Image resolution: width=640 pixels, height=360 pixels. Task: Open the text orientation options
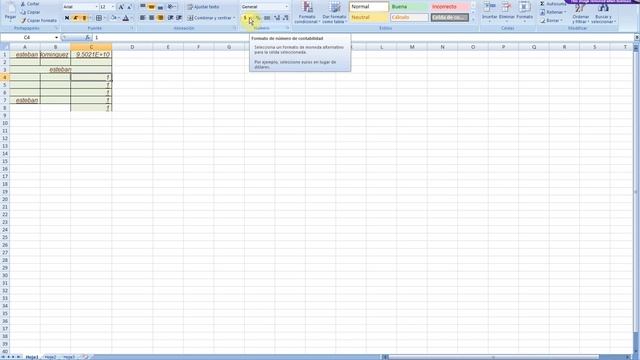(x=172, y=7)
